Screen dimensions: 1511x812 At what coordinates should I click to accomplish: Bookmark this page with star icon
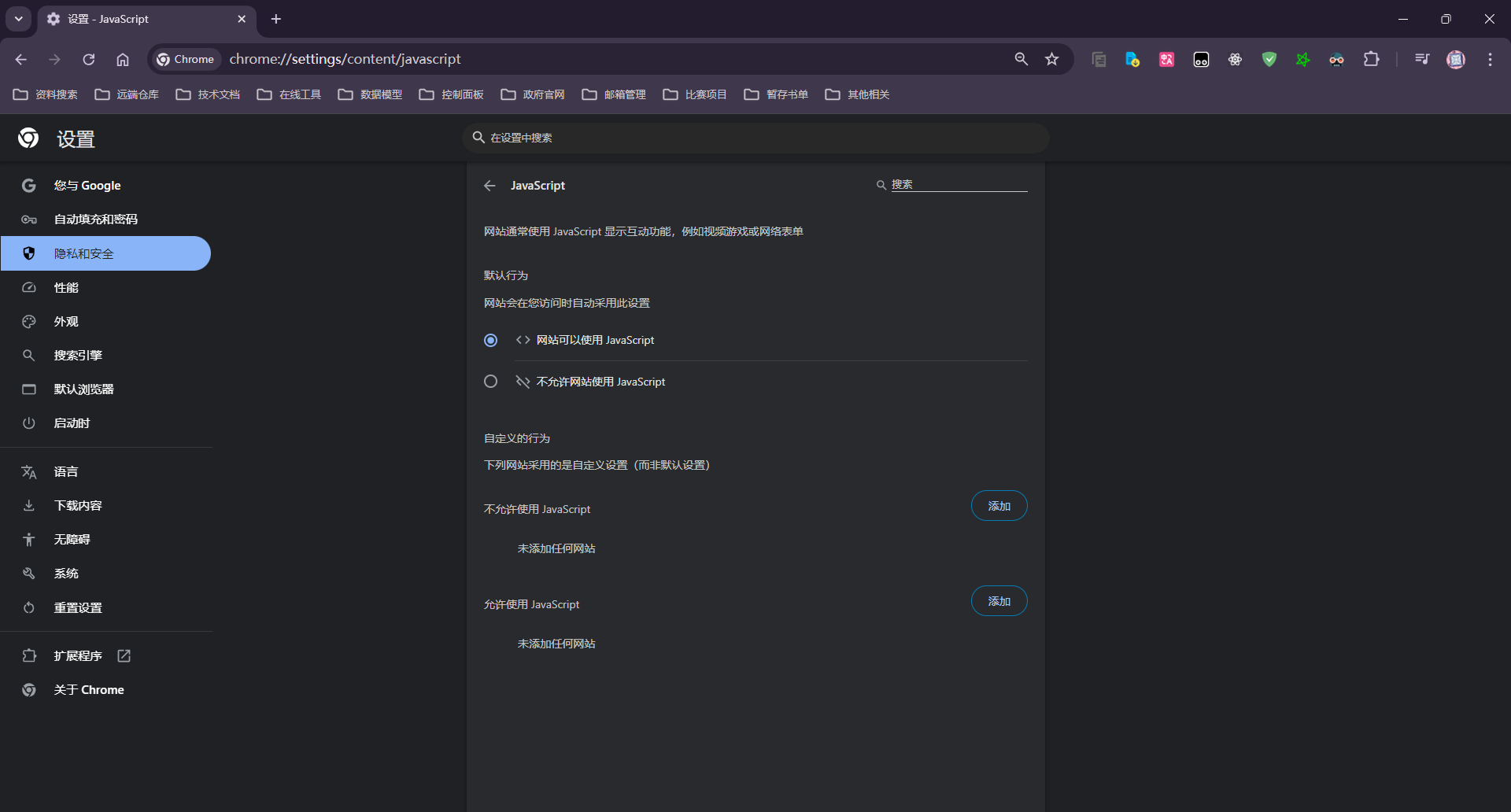[1051, 59]
